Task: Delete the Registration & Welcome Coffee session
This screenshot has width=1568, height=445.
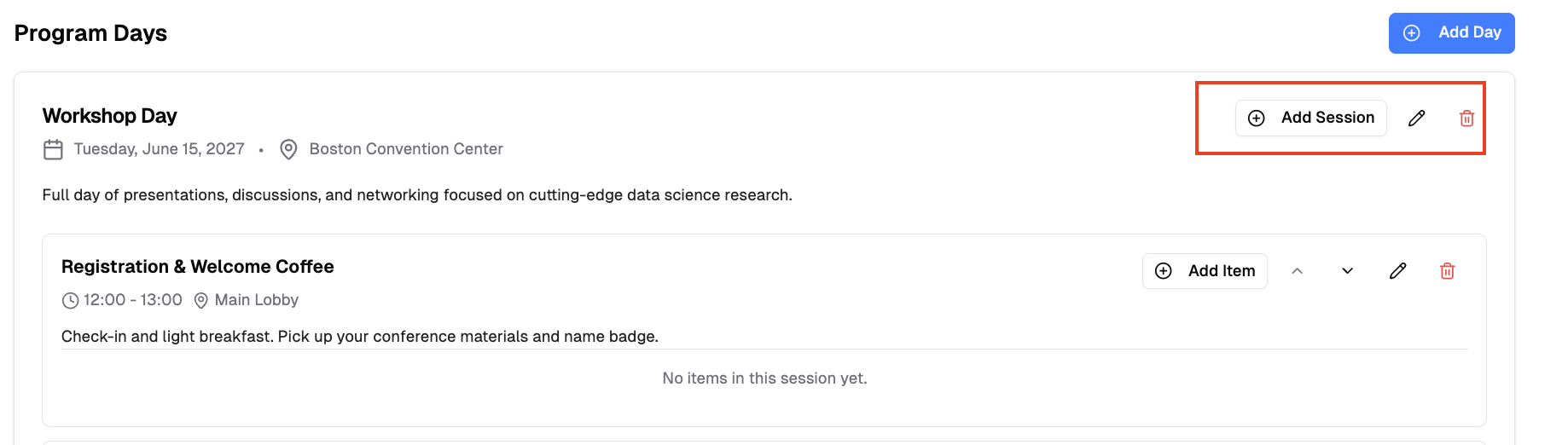Action: pos(1447,271)
